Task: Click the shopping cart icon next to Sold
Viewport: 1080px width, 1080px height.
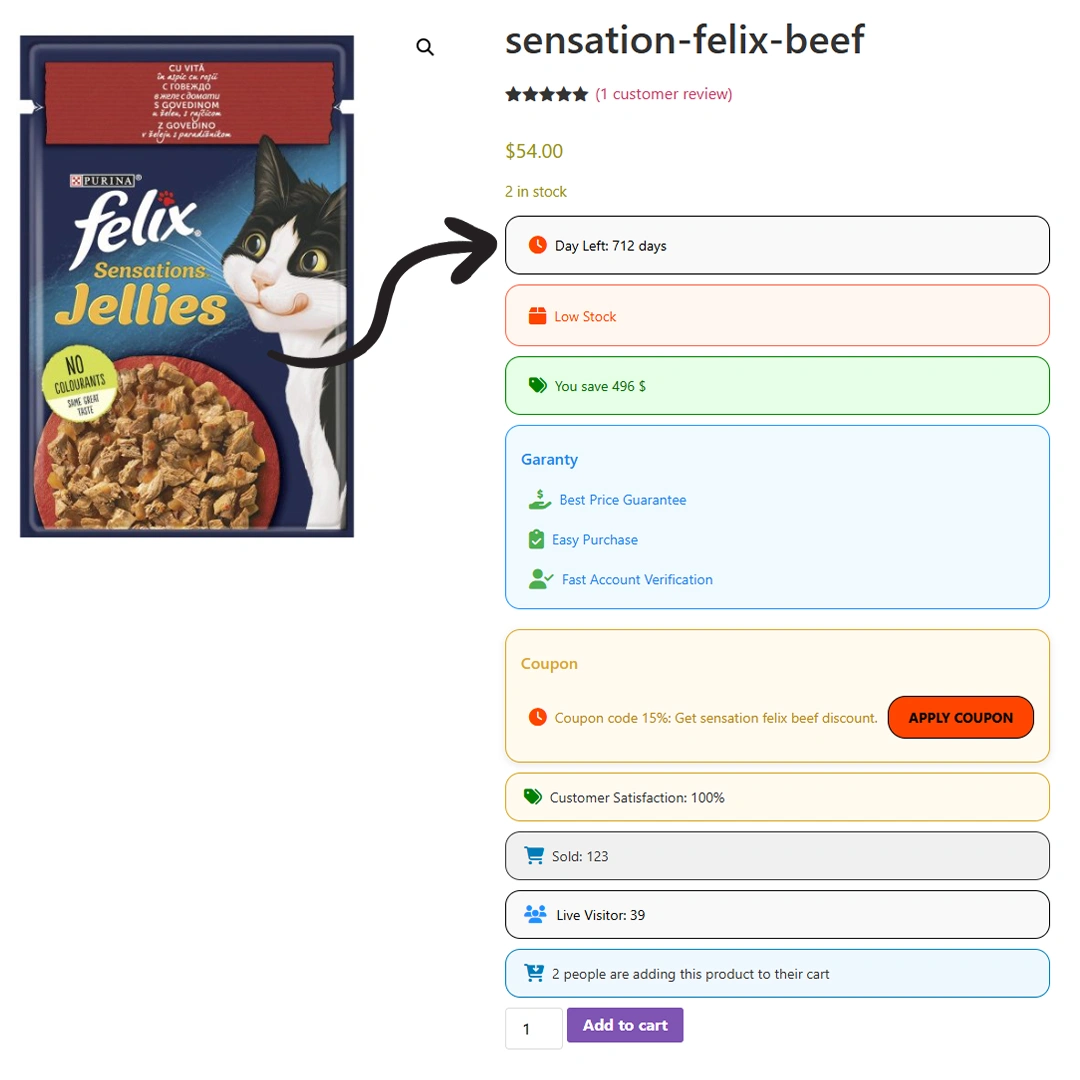Action: pos(534,855)
